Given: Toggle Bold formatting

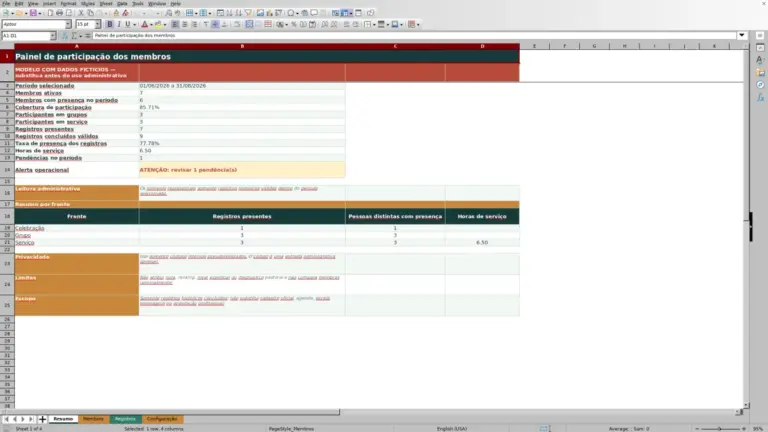Looking at the screenshot, I should click(x=110, y=24).
